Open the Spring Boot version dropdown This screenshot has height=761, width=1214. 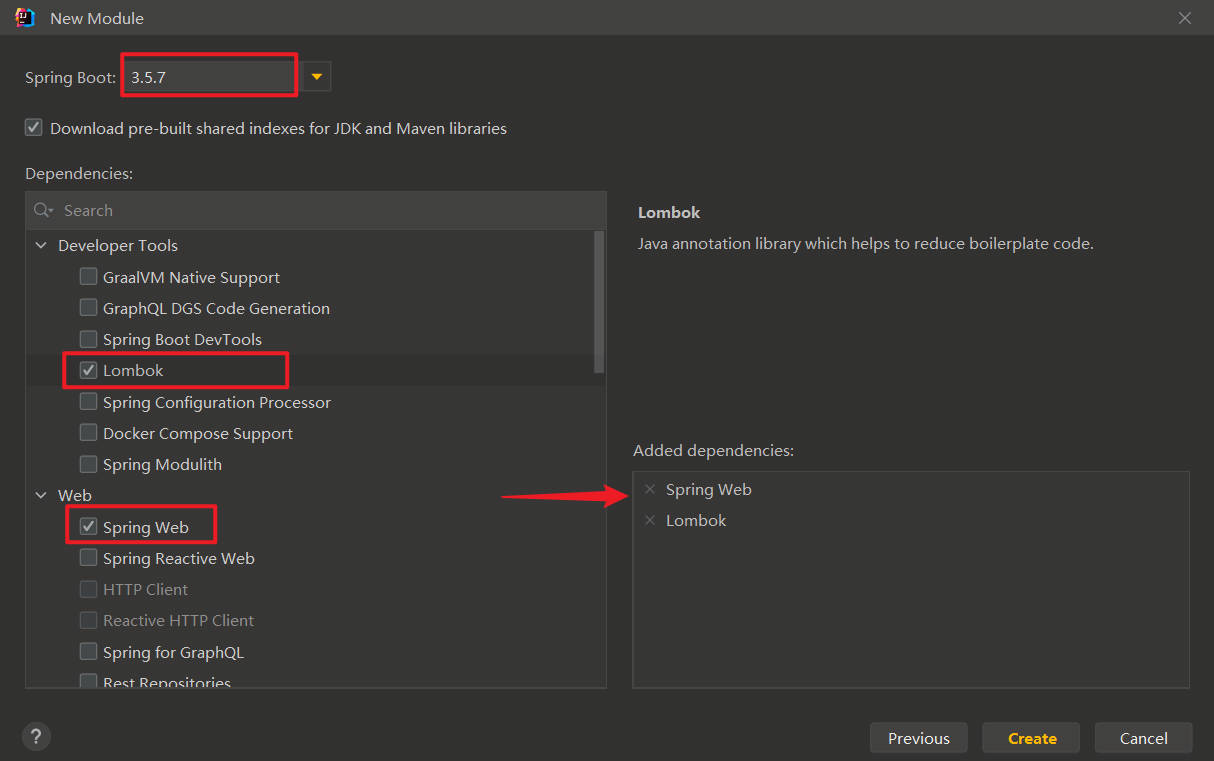(x=317, y=76)
